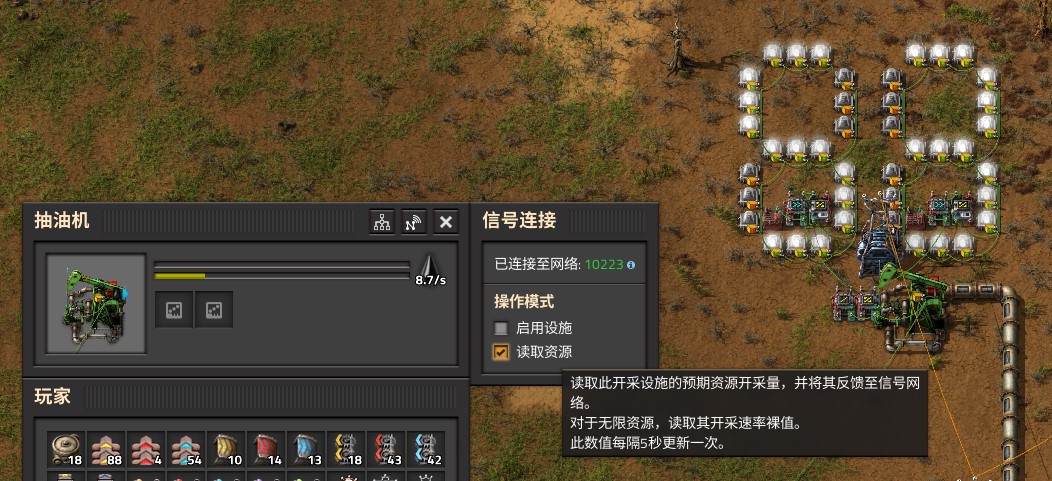Click the info icon beside network 10223
This screenshot has height=481, width=1052.
(x=631, y=265)
